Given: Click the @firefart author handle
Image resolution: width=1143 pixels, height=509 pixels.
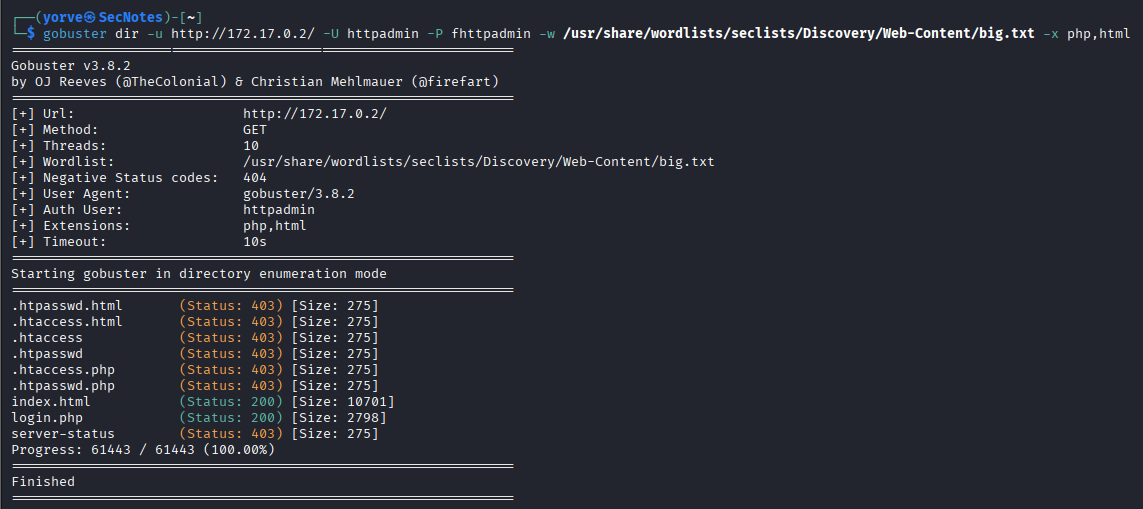Looking at the screenshot, I should tap(455, 82).
